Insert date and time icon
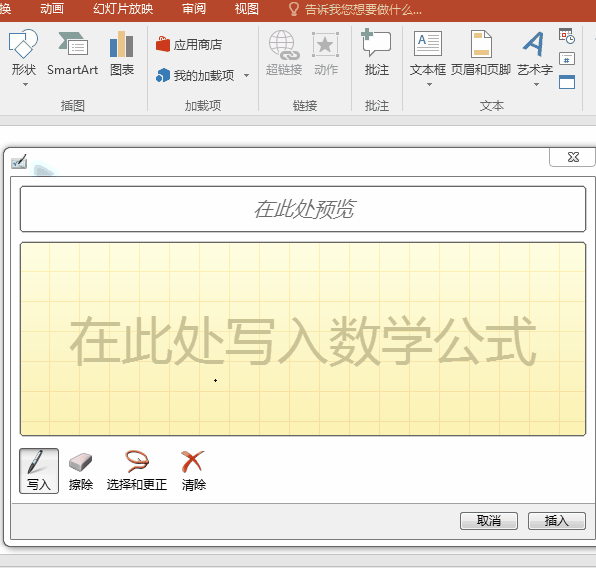 coord(567,36)
